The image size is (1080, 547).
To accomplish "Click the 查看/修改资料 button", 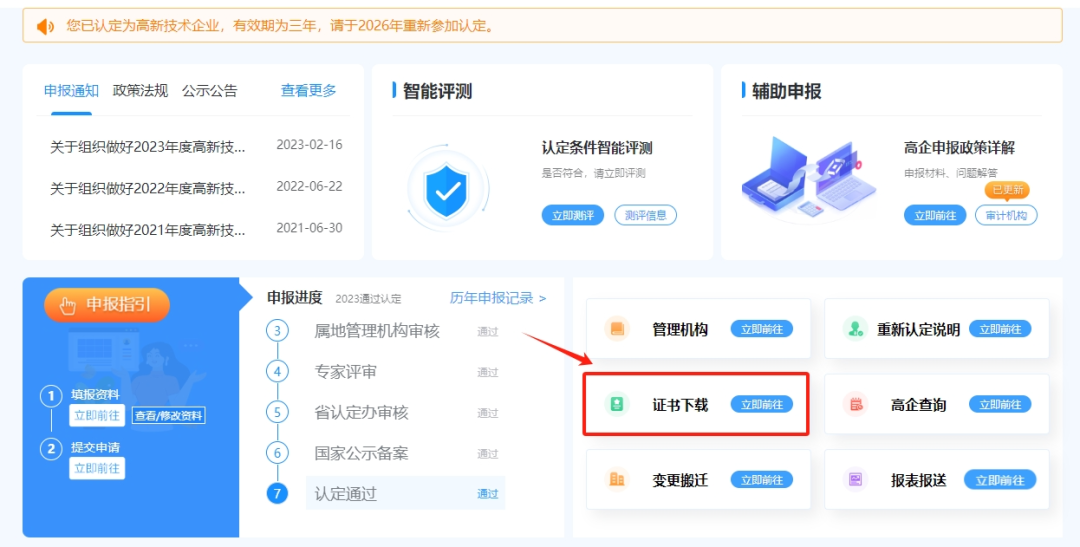I will point(169,415).
